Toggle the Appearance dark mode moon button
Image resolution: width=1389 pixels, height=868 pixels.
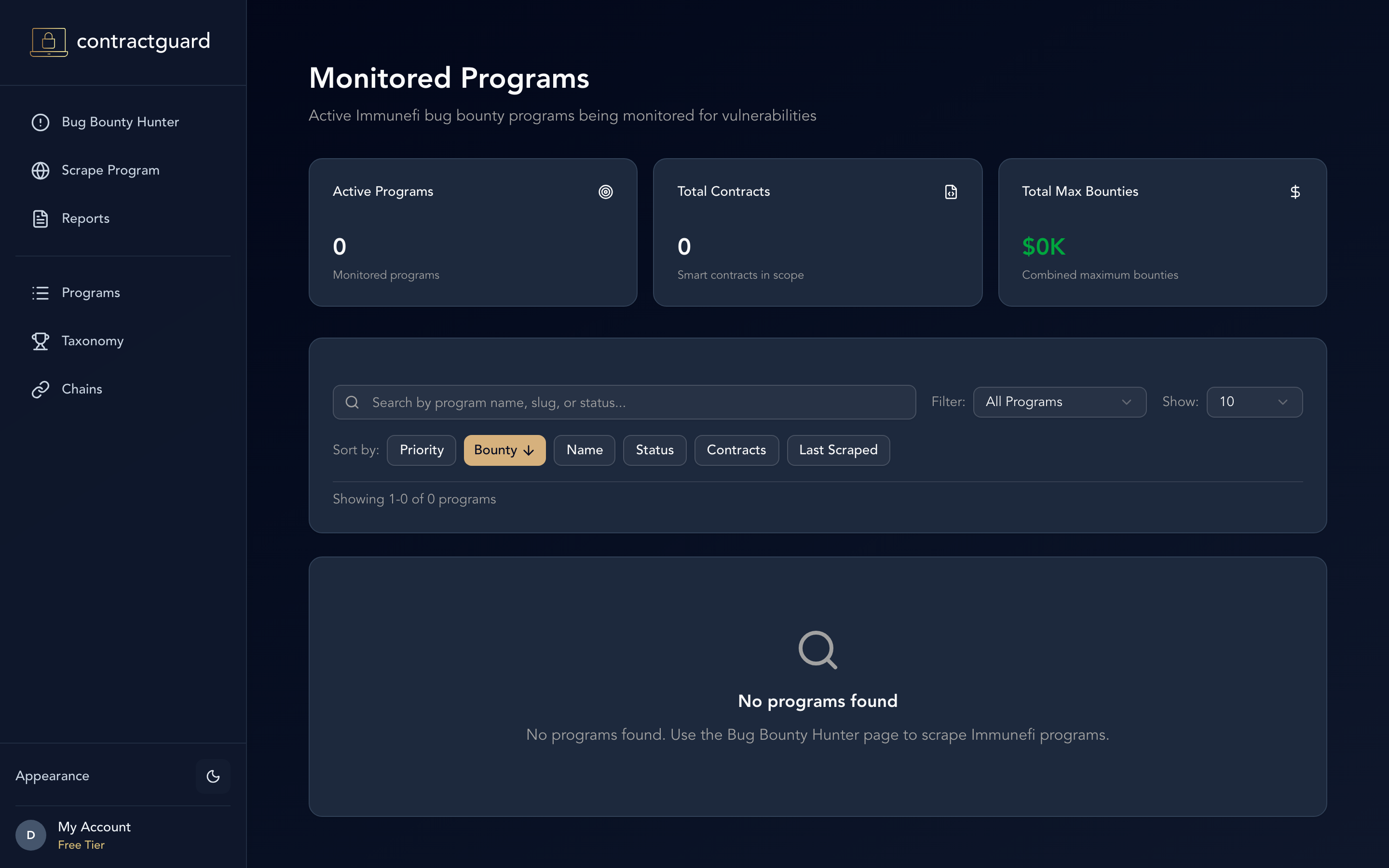point(213,776)
